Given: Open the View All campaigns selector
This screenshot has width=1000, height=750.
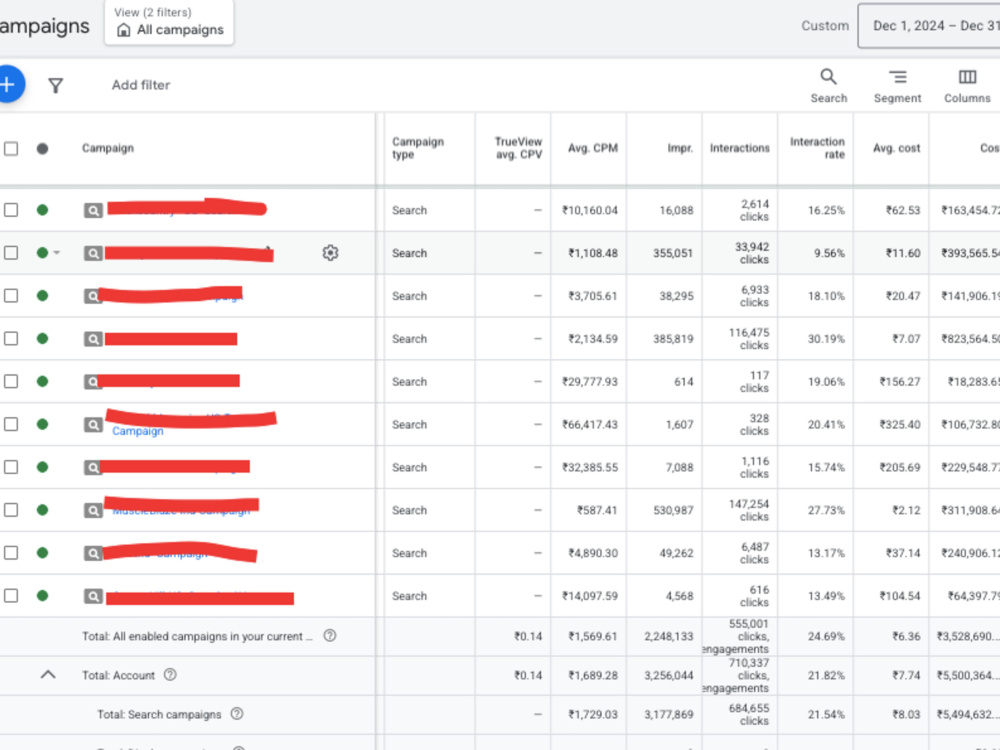Looking at the screenshot, I should (x=169, y=22).
